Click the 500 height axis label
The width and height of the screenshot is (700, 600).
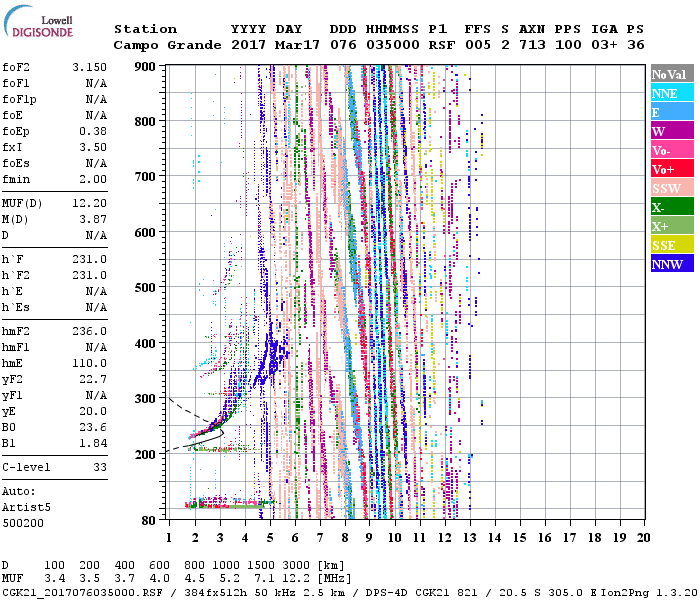pos(145,288)
